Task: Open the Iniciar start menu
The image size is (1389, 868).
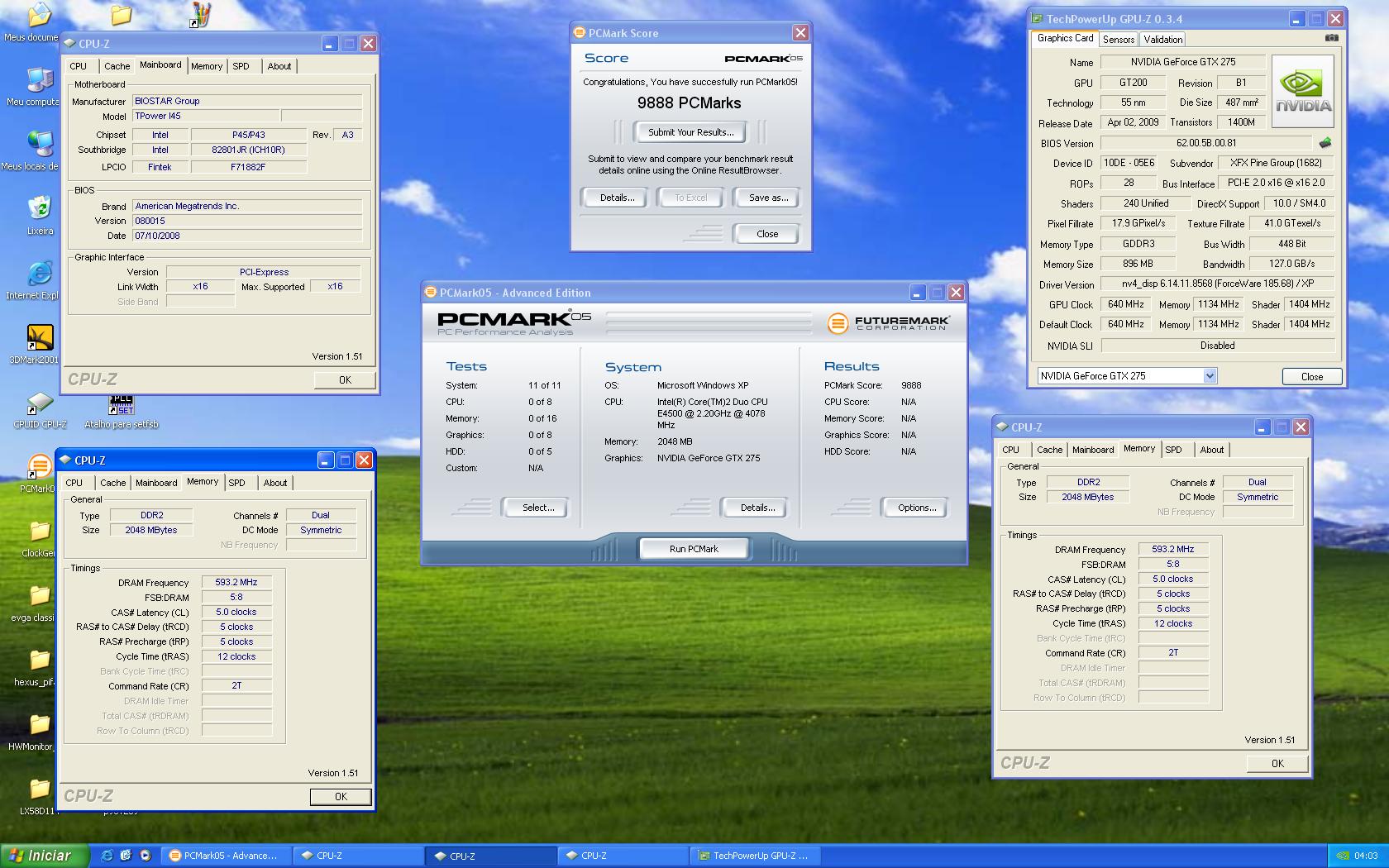Action: tap(45, 856)
